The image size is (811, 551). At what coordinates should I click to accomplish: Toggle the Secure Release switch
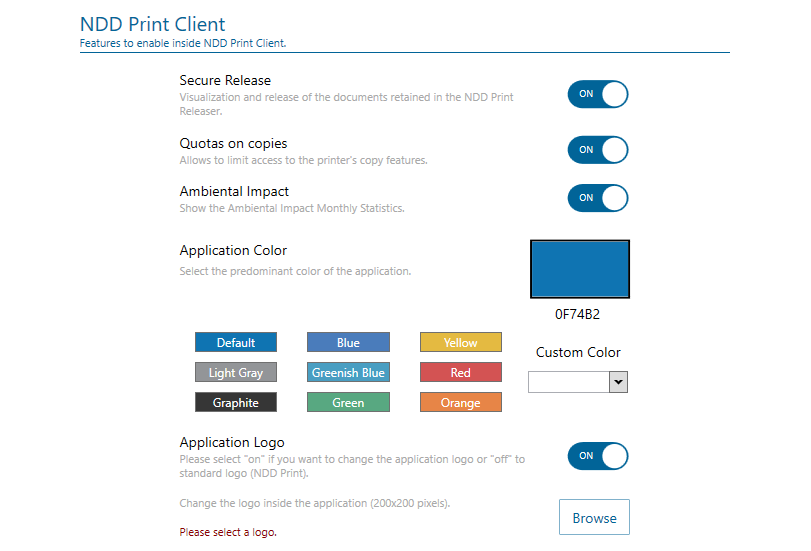[x=597, y=94]
